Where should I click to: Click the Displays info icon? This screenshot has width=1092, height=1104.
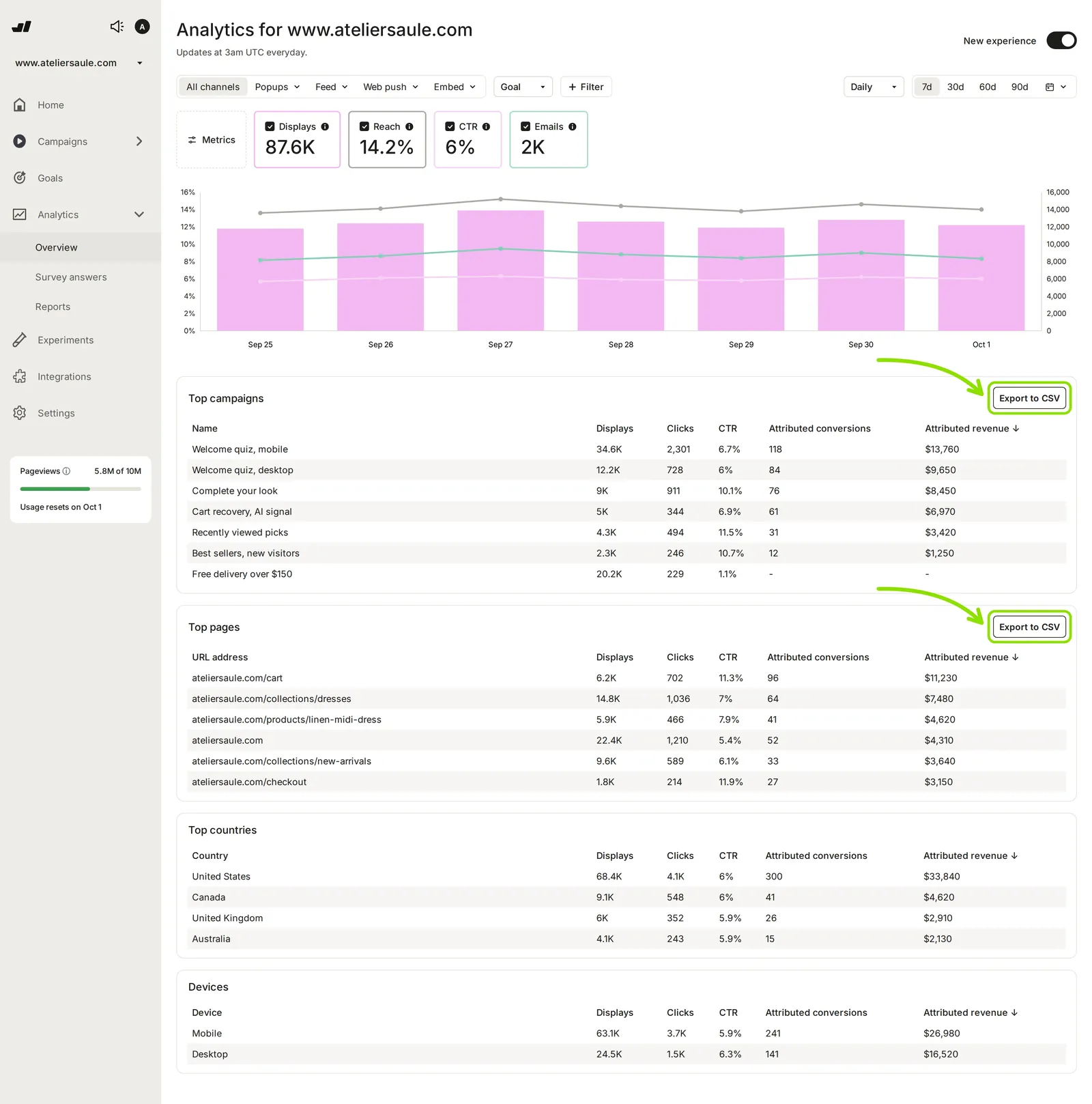(325, 126)
